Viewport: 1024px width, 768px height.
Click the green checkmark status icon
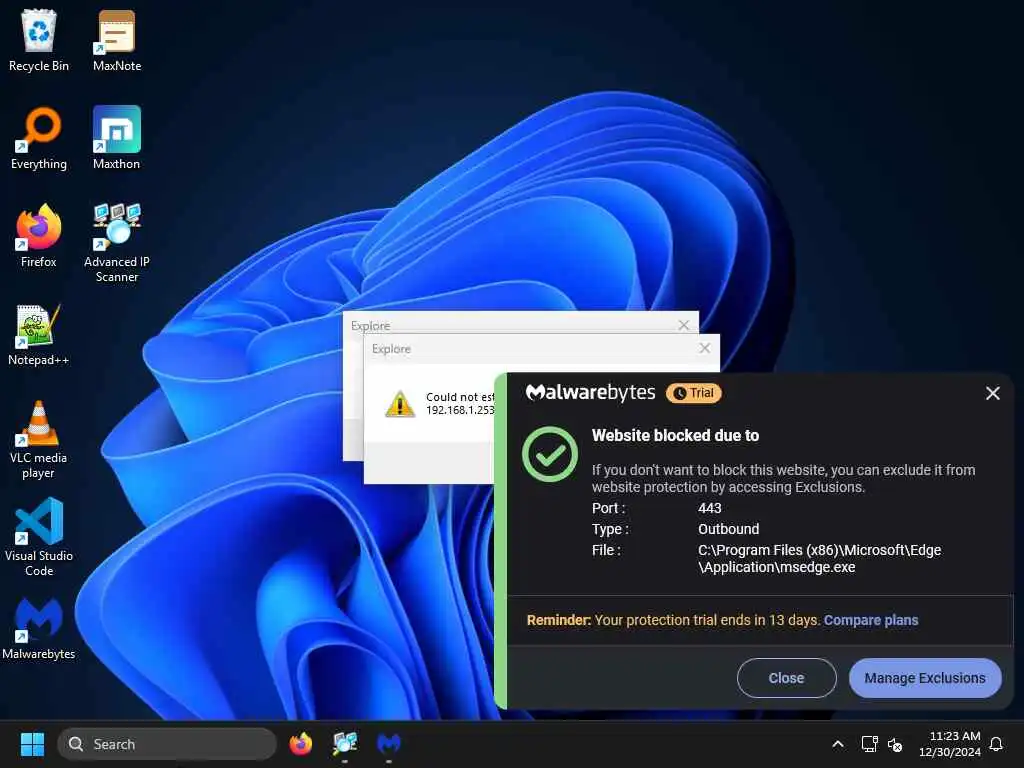coord(550,454)
